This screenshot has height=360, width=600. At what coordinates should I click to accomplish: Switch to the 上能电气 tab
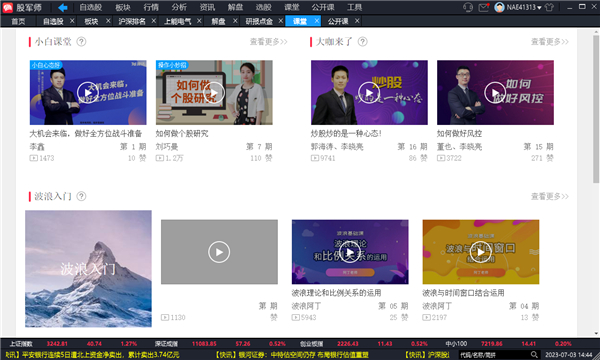click(x=178, y=21)
